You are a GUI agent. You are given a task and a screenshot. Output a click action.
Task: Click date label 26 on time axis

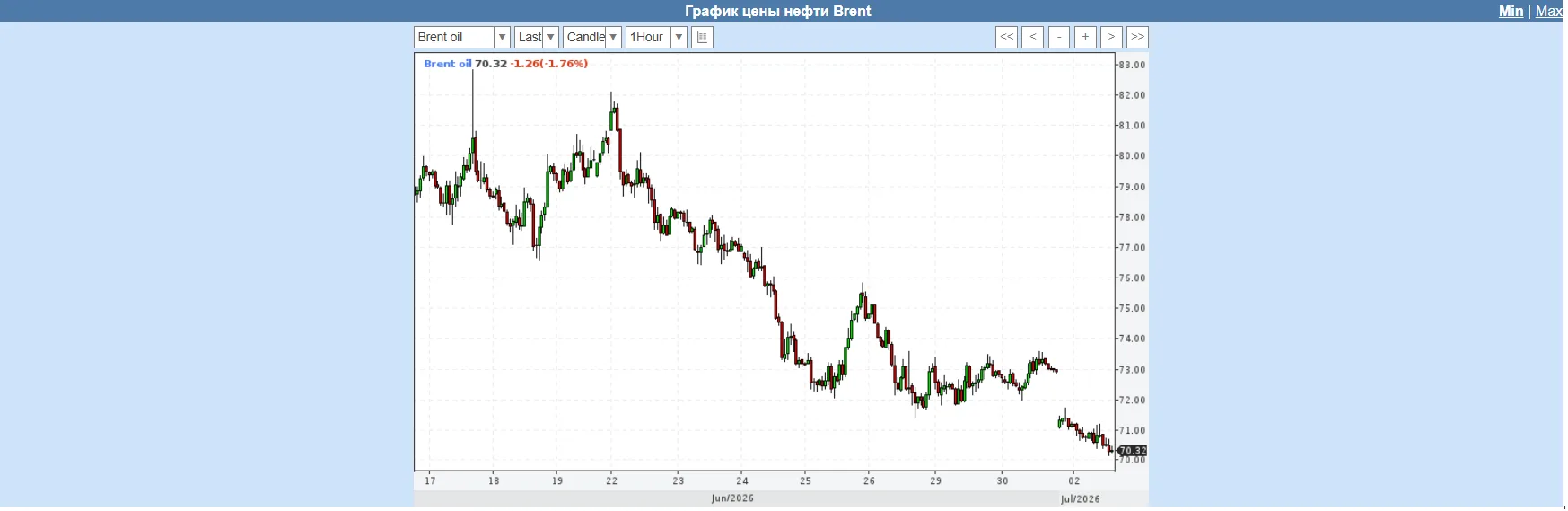click(x=869, y=481)
